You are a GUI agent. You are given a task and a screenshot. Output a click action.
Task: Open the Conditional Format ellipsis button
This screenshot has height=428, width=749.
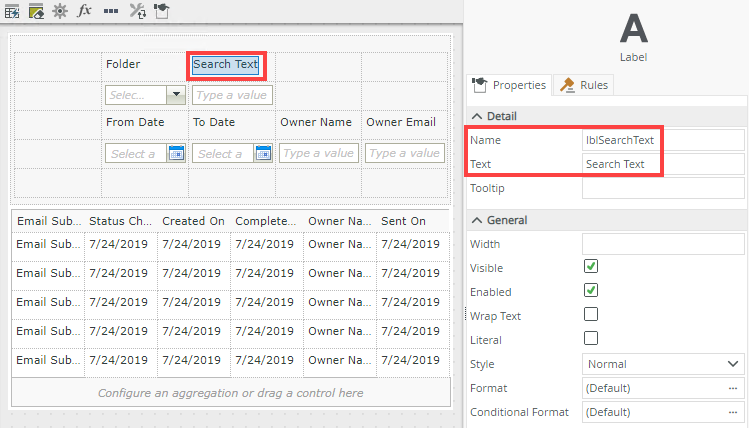(733, 412)
